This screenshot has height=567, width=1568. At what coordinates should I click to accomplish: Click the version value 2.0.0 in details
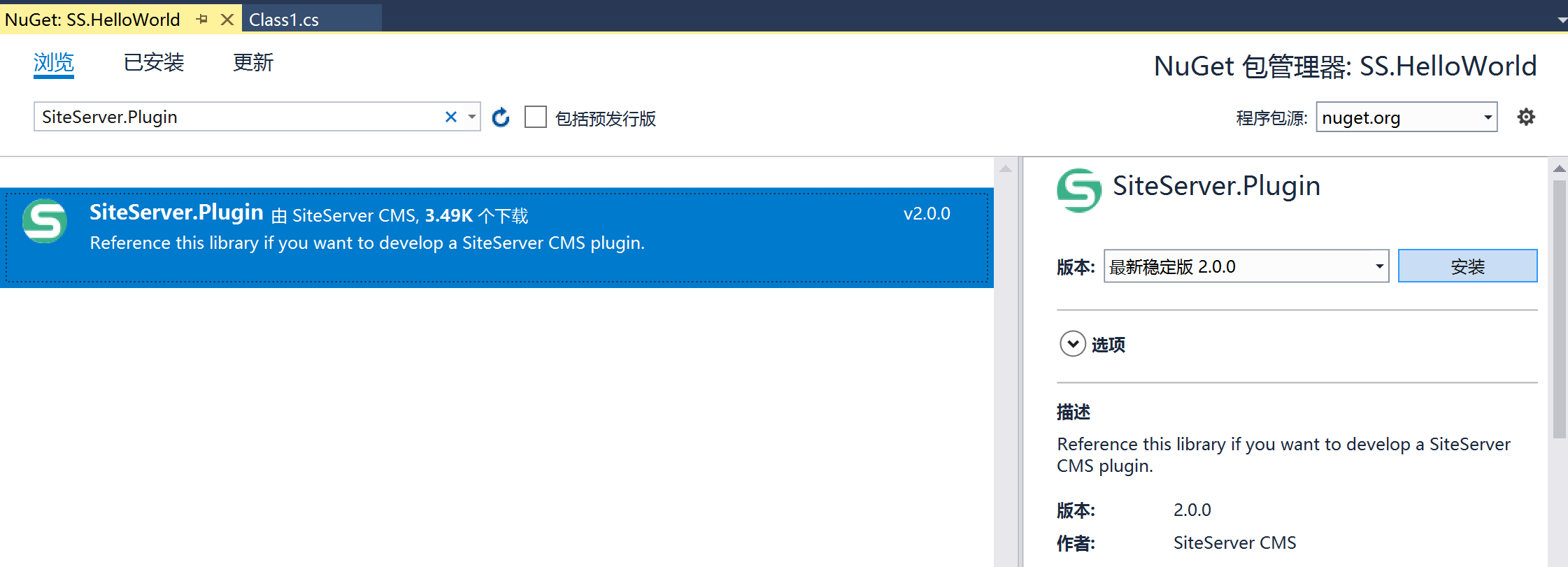tap(1192, 510)
